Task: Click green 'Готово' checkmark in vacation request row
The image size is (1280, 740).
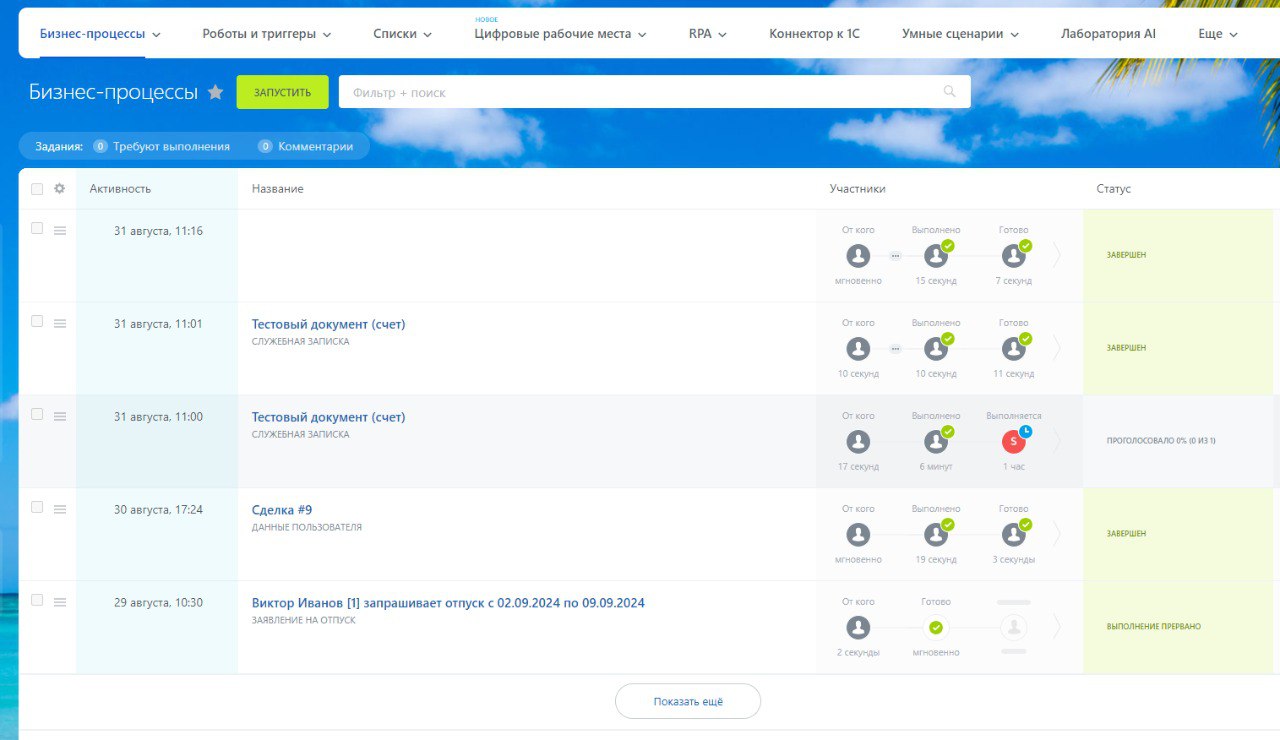Action: pyautogui.click(x=936, y=628)
